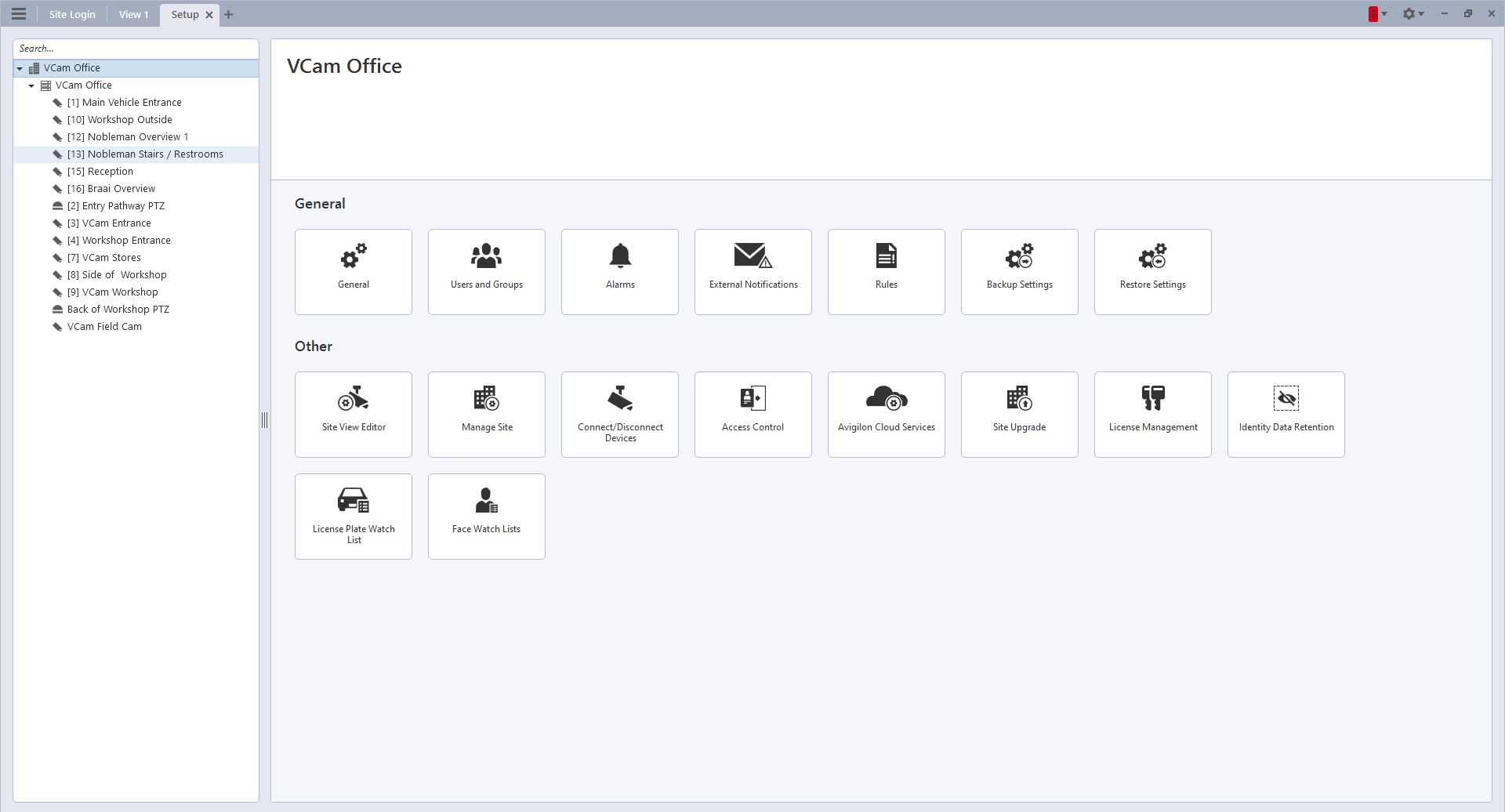Screen dimensions: 1505x812
Task: Open Site Upgrade
Action: pos(1020,415)
